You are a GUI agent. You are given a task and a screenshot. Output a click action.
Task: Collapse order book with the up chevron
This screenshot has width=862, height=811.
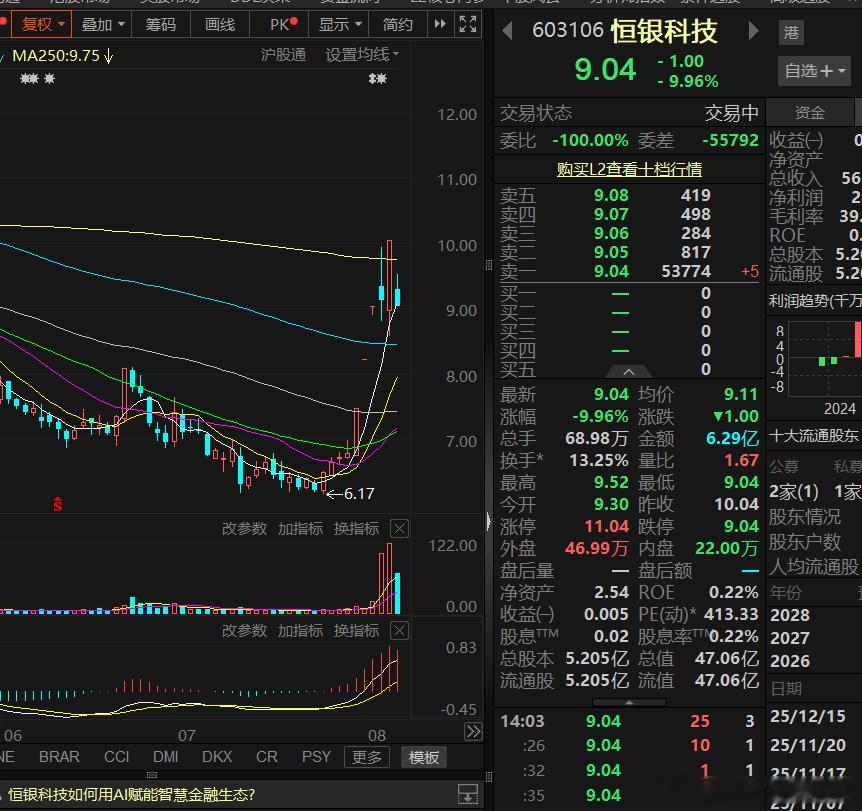pos(629,372)
